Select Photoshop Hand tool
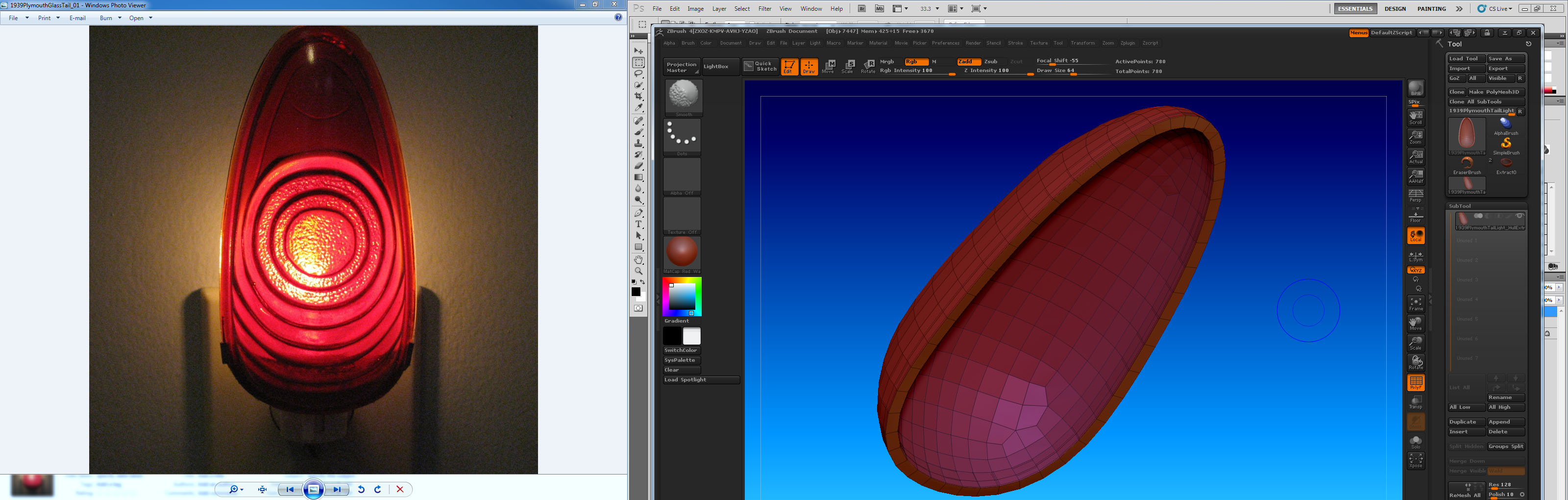 pyautogui.click(x=638, y=259)
